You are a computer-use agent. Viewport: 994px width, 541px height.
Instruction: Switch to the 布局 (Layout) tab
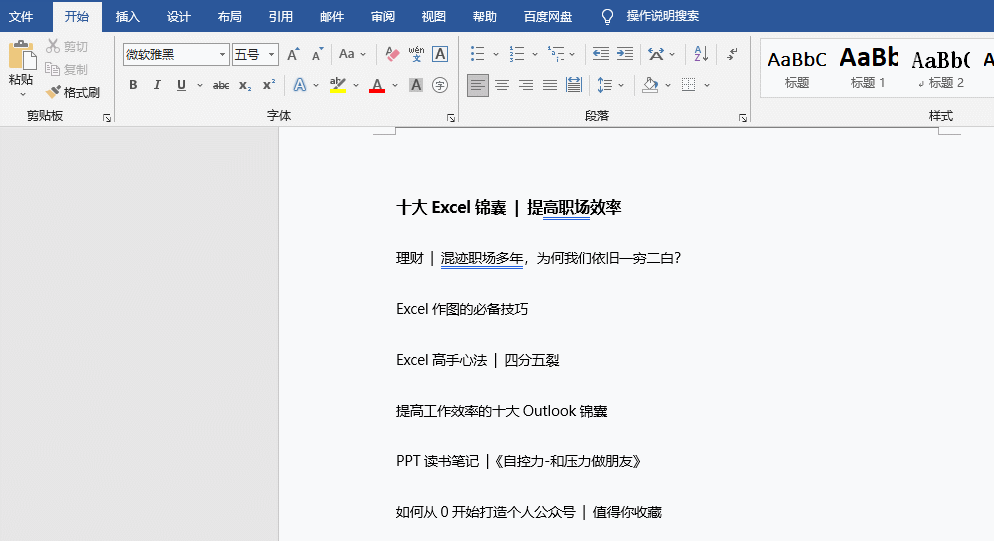tap(229, 16)
